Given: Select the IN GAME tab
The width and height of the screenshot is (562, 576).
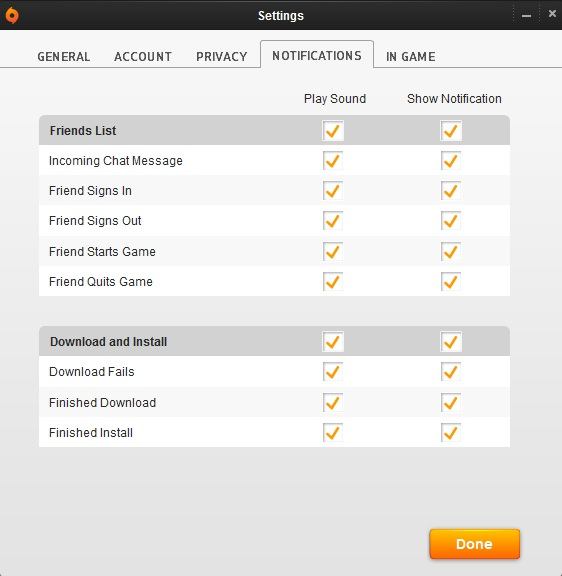Looking at the screenshot, I should tap(410, 57).
